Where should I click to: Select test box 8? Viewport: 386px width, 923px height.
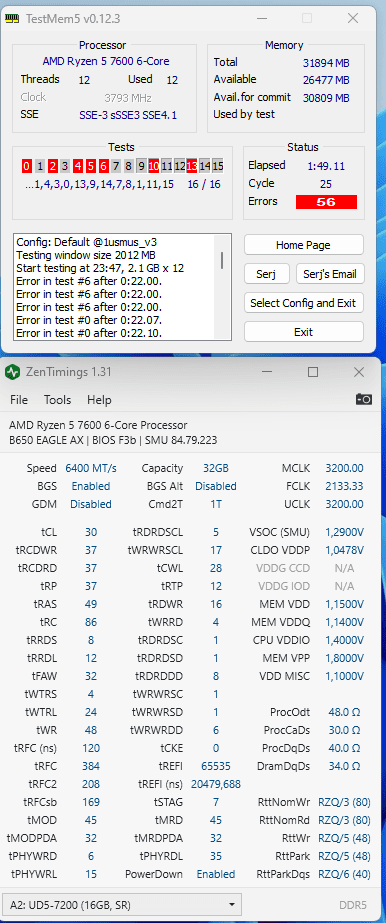[128, 166]
